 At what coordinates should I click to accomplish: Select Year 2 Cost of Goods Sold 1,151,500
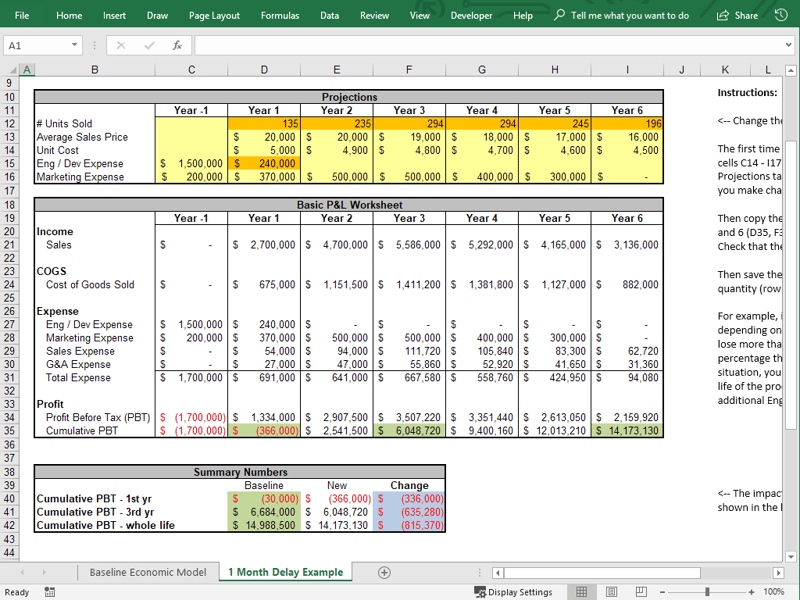click(x=337, y=285)
